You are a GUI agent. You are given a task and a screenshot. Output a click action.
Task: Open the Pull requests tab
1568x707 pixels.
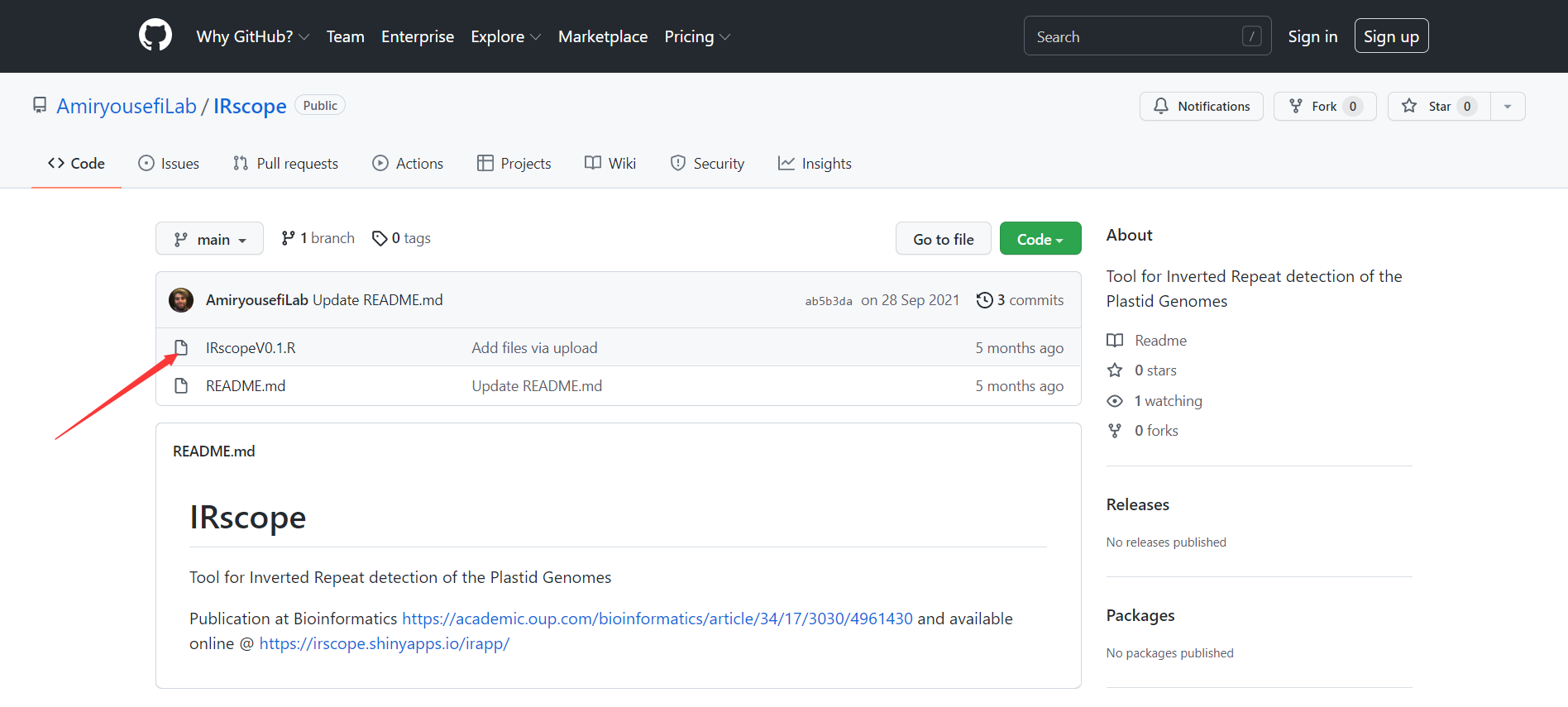(286, 164)
